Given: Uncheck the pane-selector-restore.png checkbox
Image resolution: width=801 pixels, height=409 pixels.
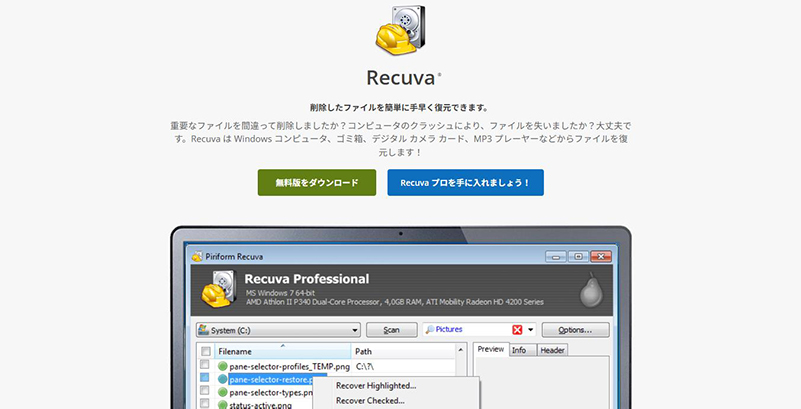Looking at the screenshot, I should coord(204,378).
